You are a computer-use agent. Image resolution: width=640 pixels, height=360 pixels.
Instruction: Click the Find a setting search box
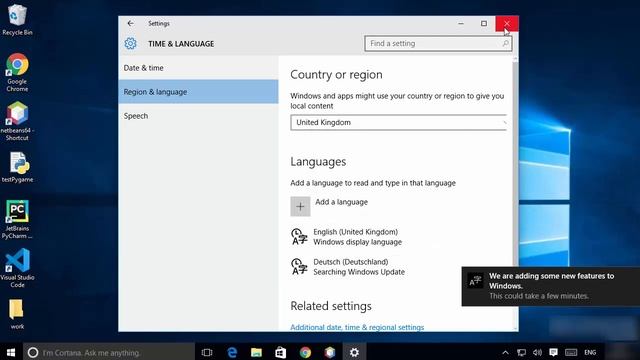[438, 43]
